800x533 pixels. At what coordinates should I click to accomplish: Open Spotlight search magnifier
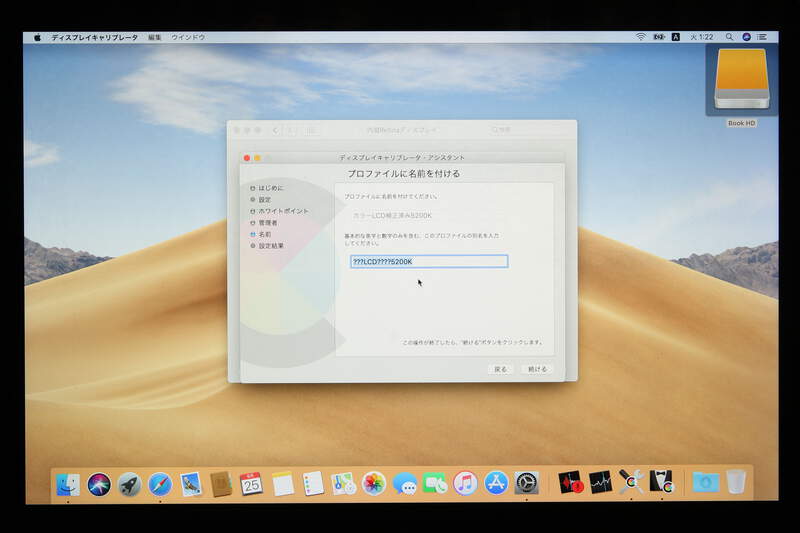[x=730, y=37]
